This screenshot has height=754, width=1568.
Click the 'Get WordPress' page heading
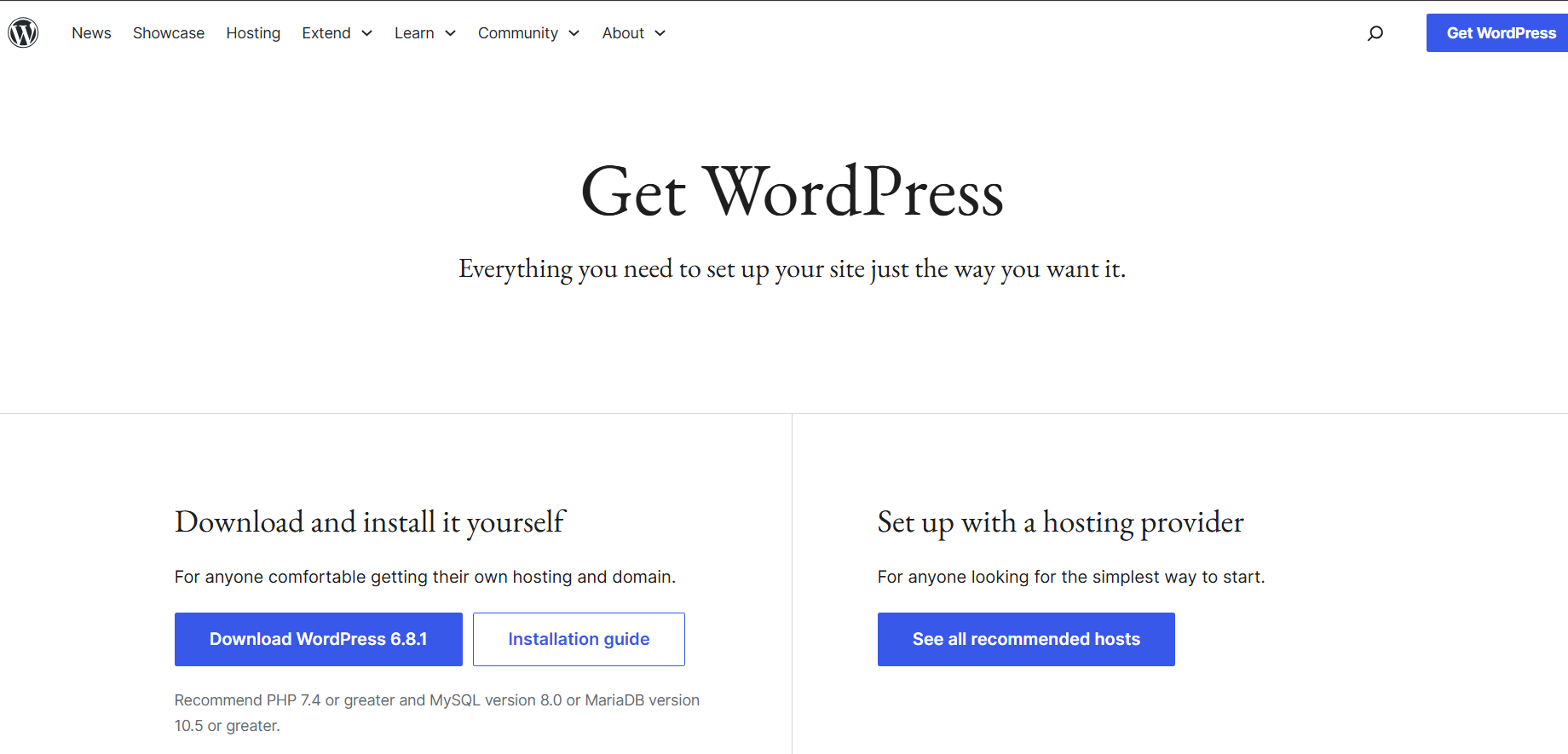(x=793, y=192)
